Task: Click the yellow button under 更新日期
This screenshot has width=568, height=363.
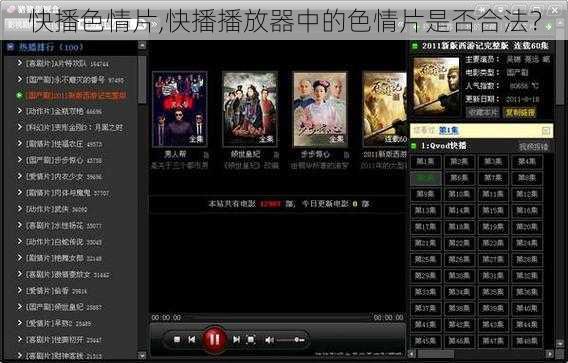Action: click(520, 113)
